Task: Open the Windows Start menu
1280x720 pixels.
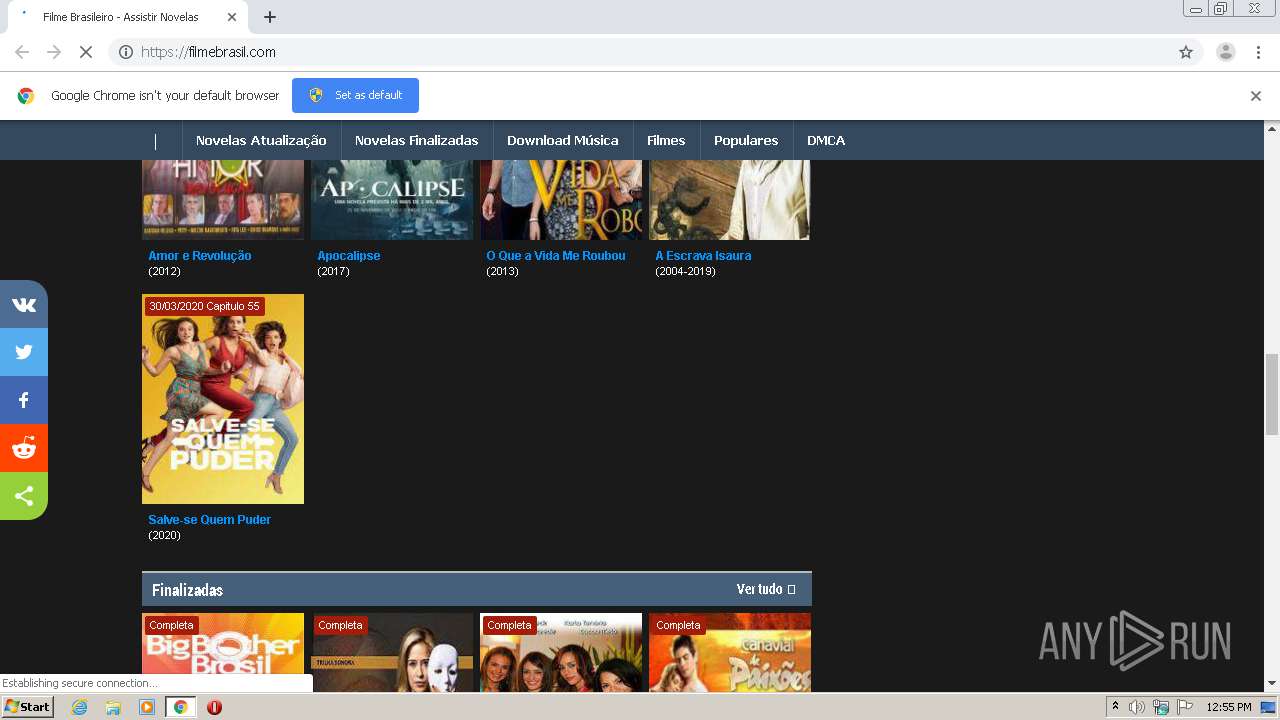Action: point(28,707)
